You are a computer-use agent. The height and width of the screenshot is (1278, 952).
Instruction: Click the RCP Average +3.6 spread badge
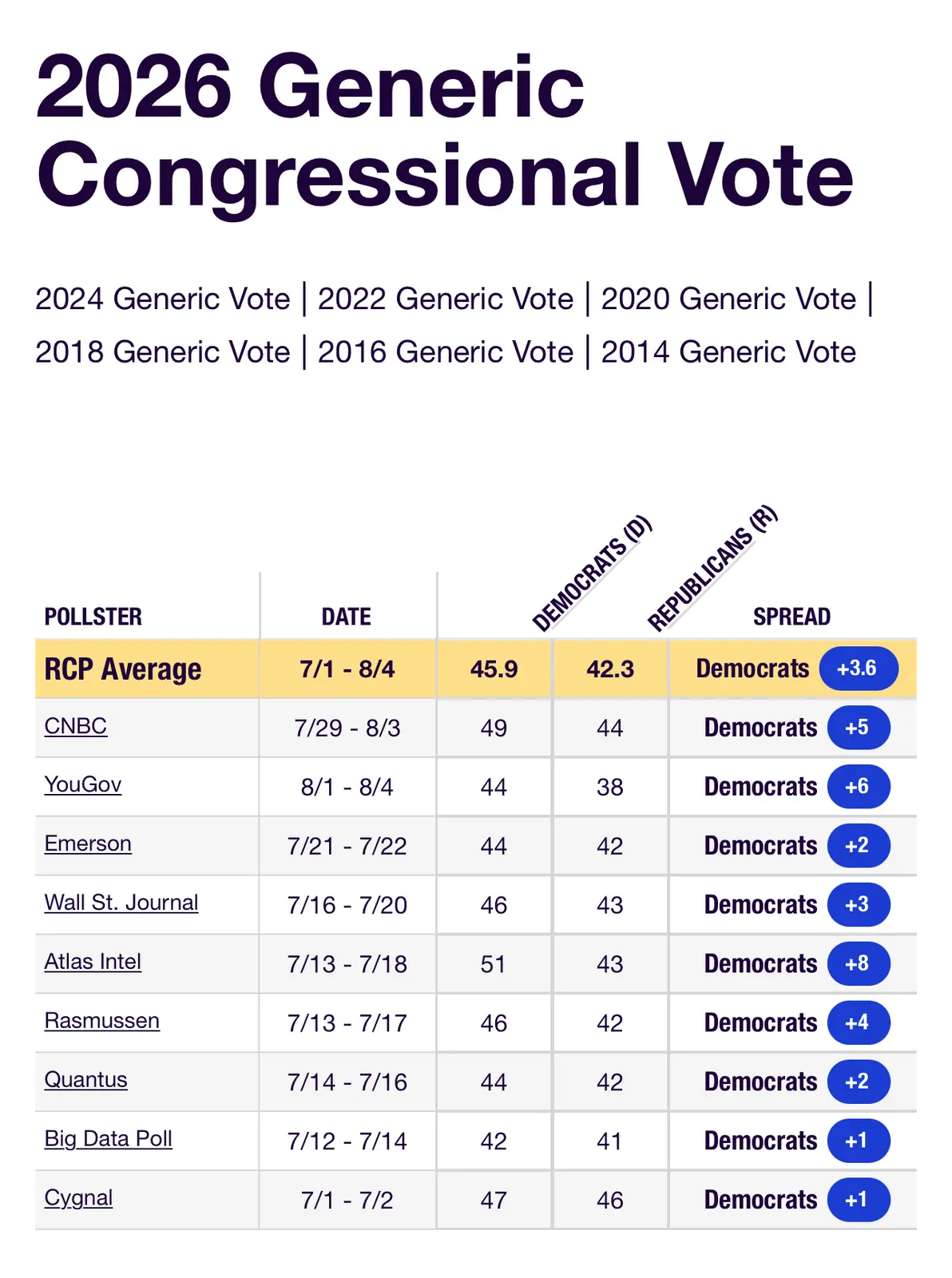[x=858, y=669]
